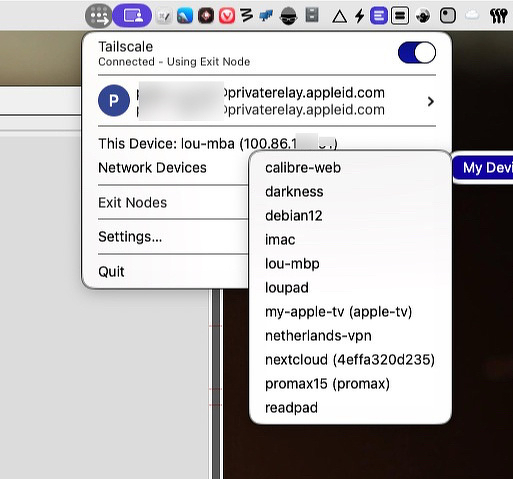Click the privaterelay.appleid.com account row
The image size is (513, 479).
coord(267,101)
